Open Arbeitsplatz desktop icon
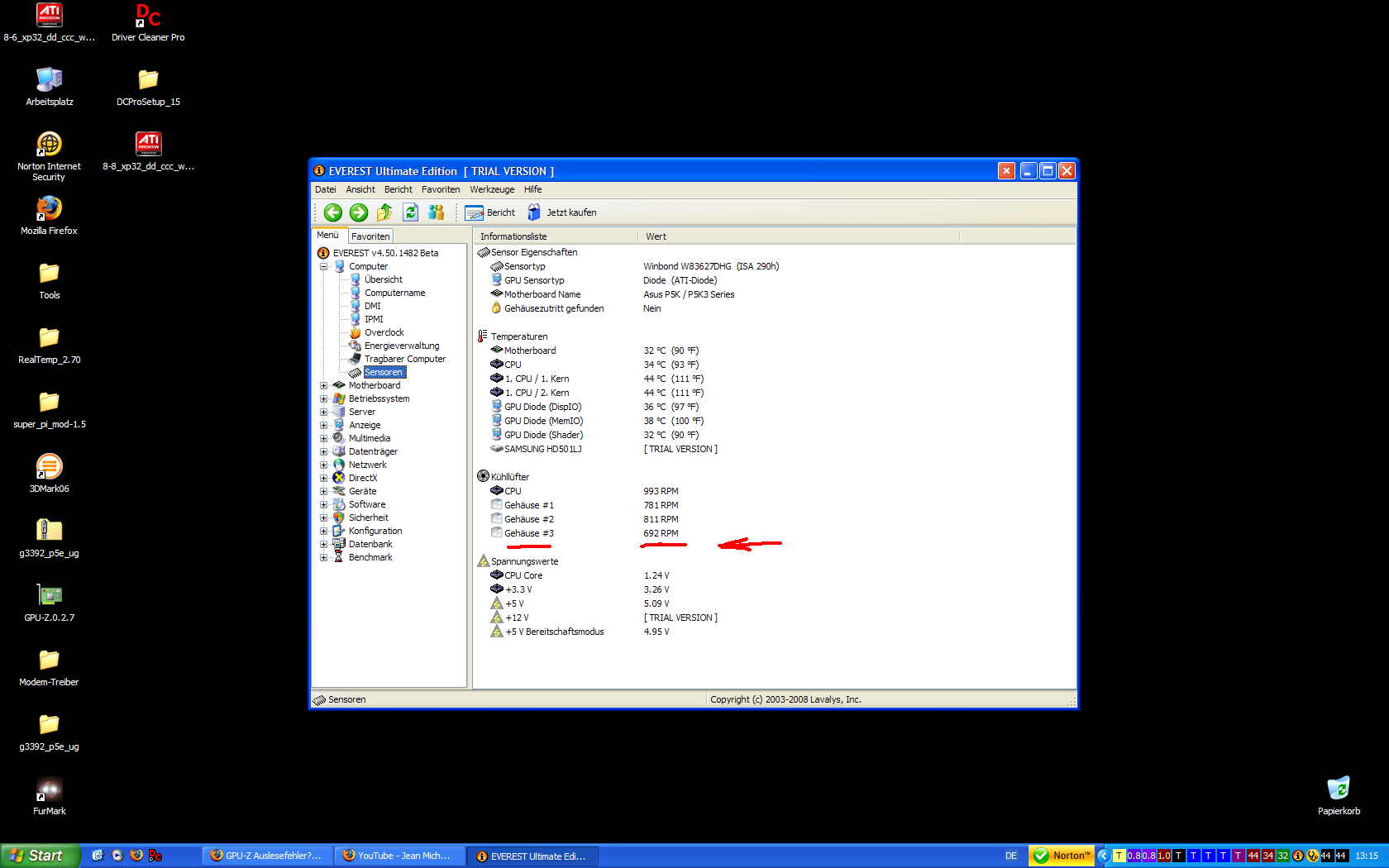This screenshot has width=1389, height=868. click(50, 87)
